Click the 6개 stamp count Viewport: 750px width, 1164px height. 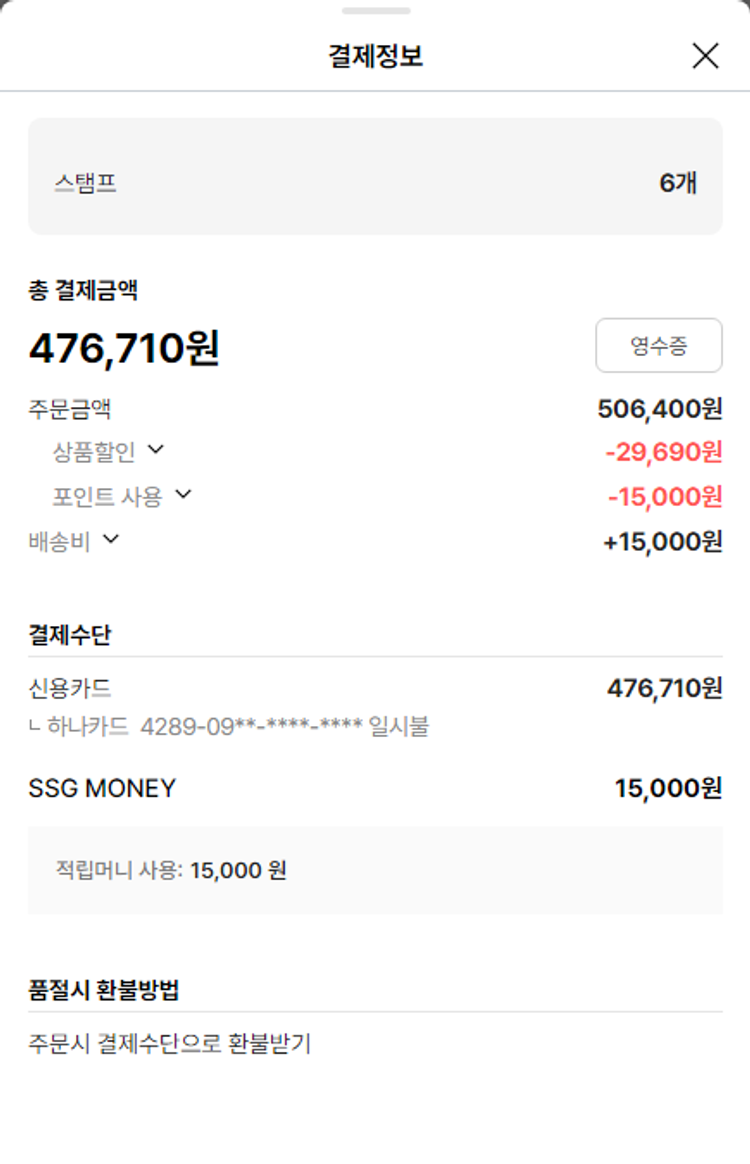click(677, 183)
